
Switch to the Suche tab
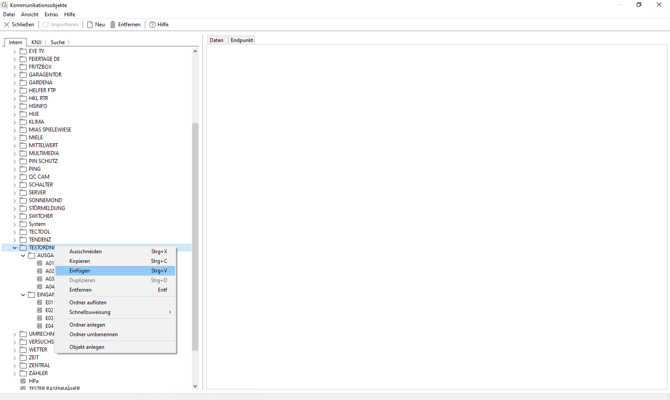(x=57, y=42)
